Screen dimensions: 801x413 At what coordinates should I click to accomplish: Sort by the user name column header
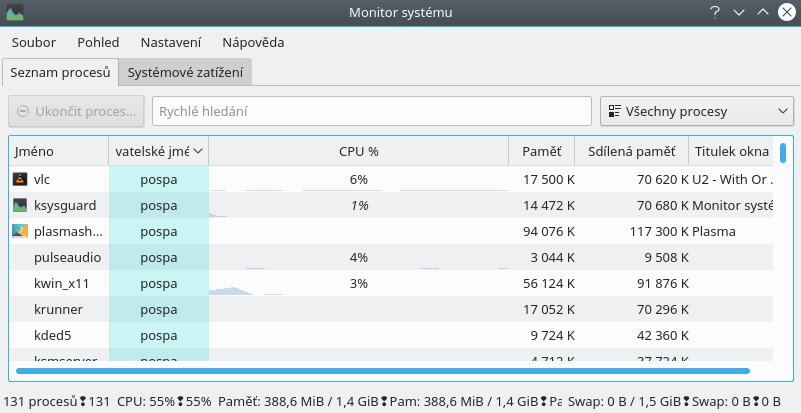158,151
